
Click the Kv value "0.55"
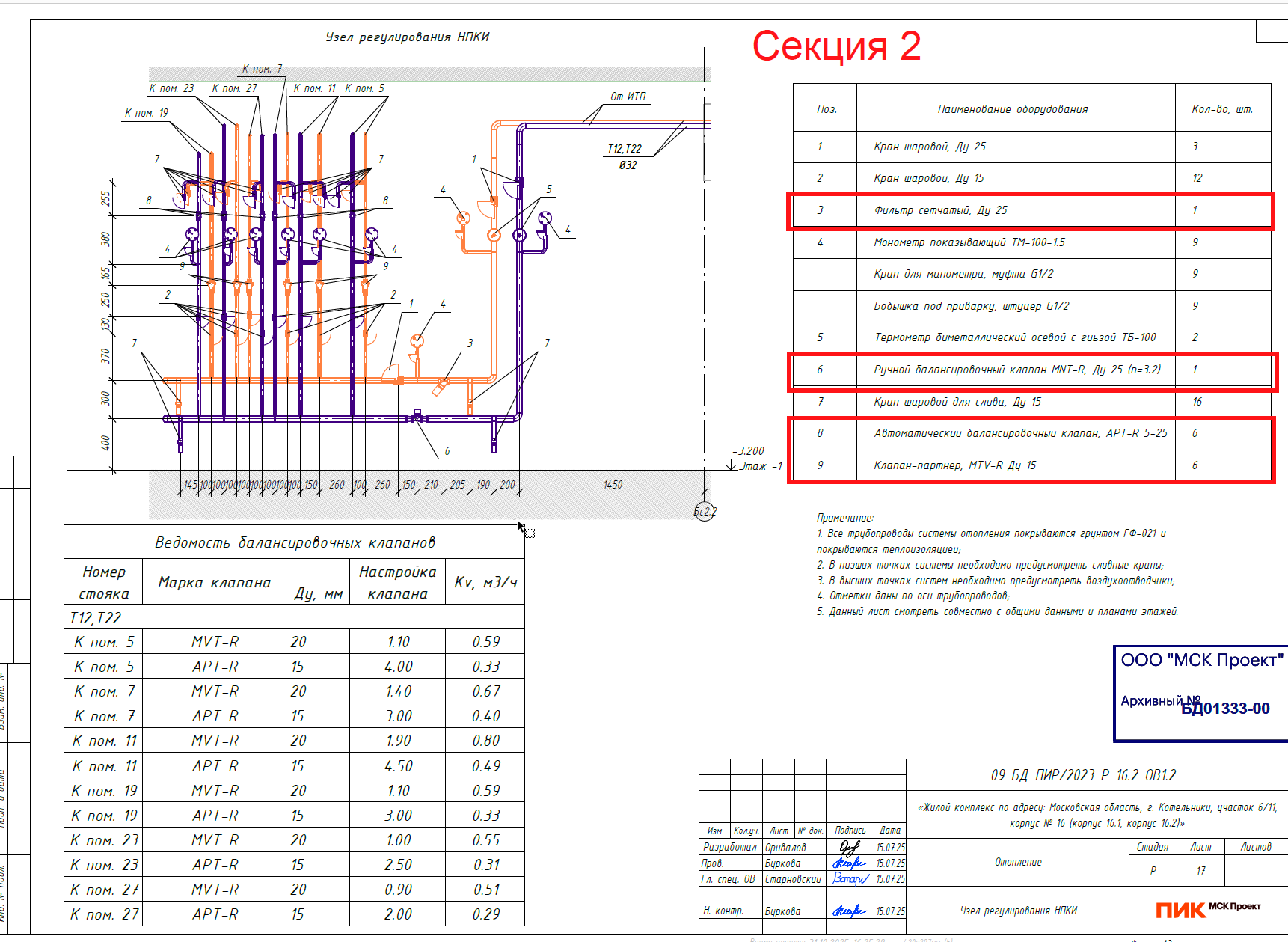[x=486, y=840]
